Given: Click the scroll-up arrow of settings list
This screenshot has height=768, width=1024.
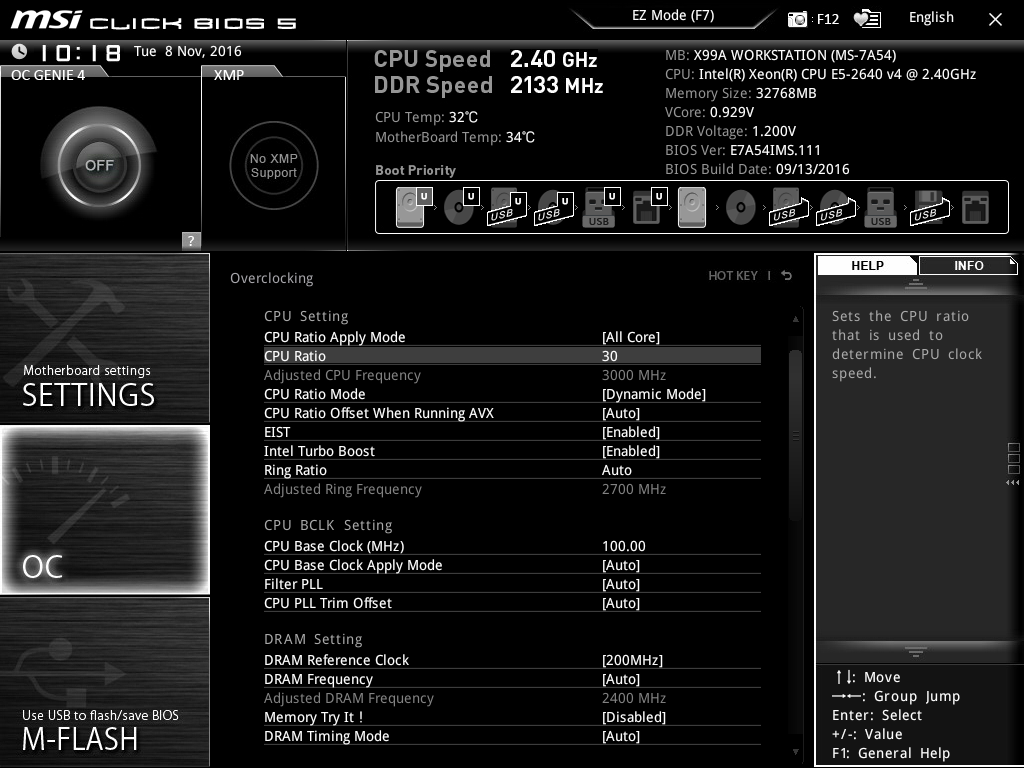Looking at the screenshot, I should [795, 319].
